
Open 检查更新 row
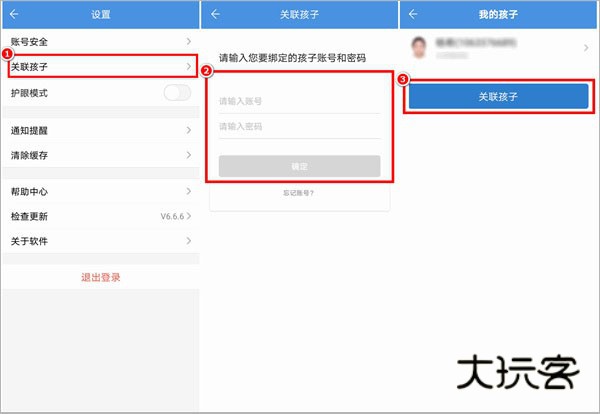click(x=101, y=217)
